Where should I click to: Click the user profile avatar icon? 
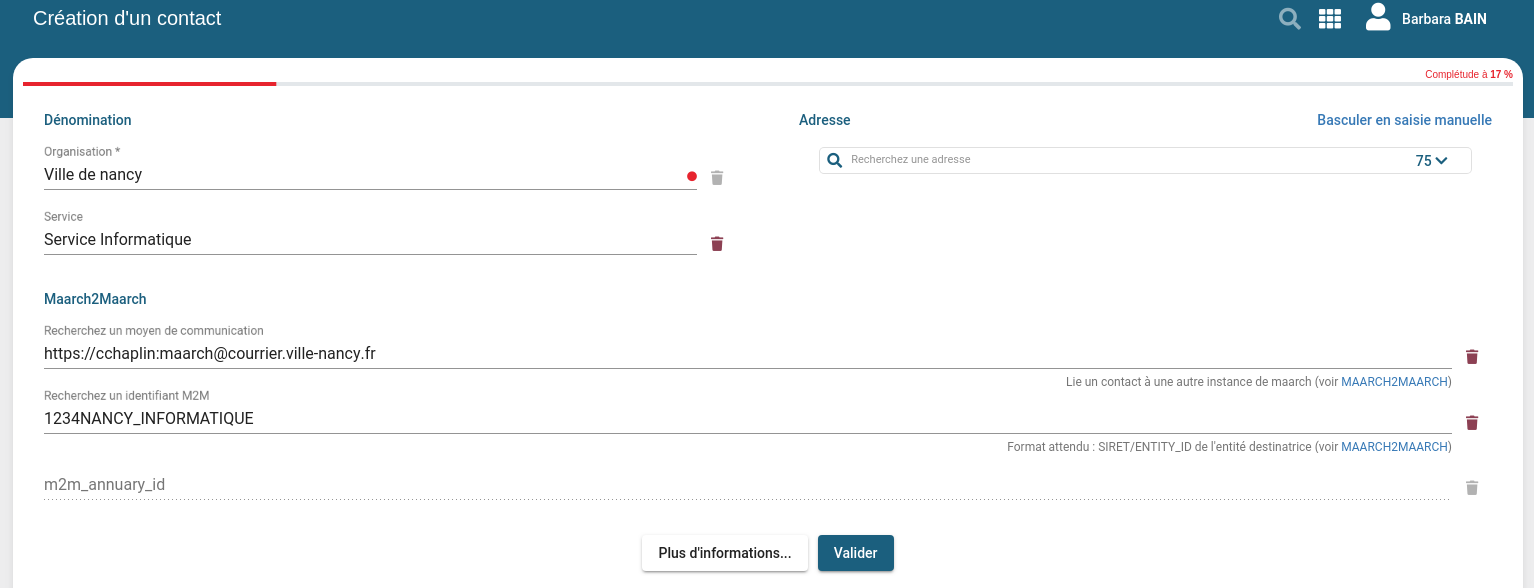[1378, 18]
